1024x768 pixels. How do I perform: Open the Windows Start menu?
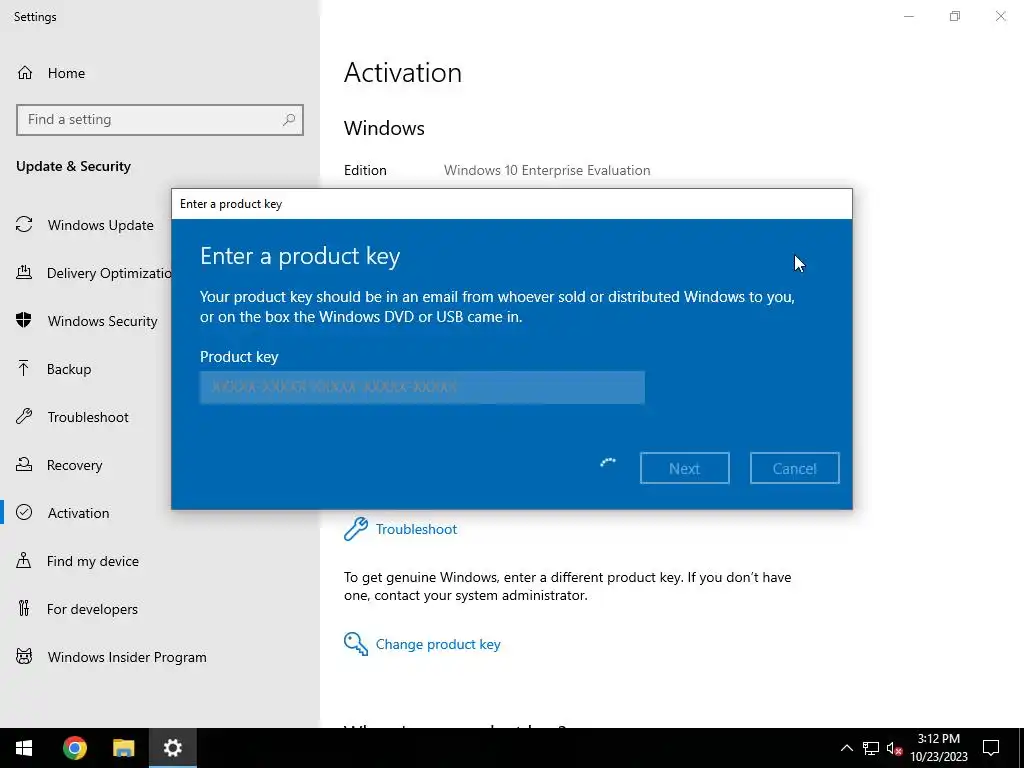(x=24, y=748)
